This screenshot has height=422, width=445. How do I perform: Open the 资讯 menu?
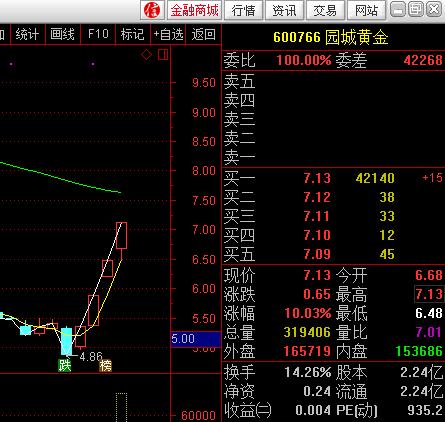(x=284, y=10)
